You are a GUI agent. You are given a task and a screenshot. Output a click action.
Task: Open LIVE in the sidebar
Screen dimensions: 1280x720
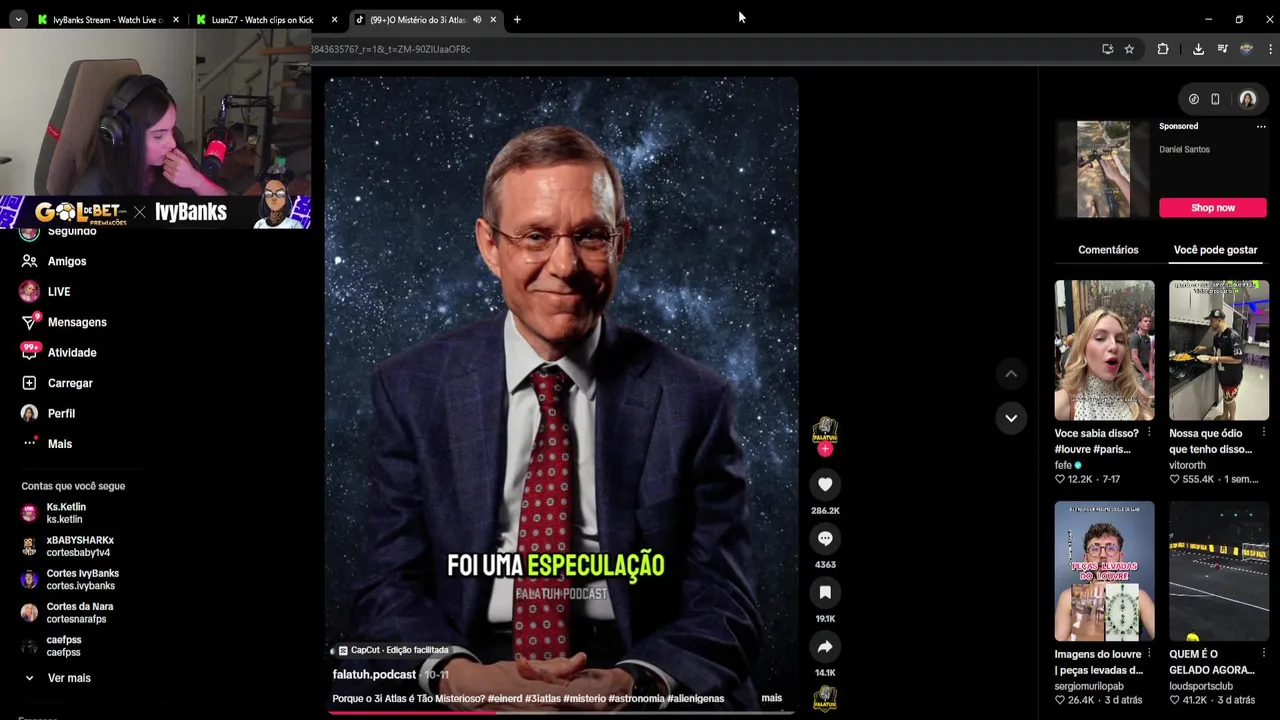click(59, 292)
